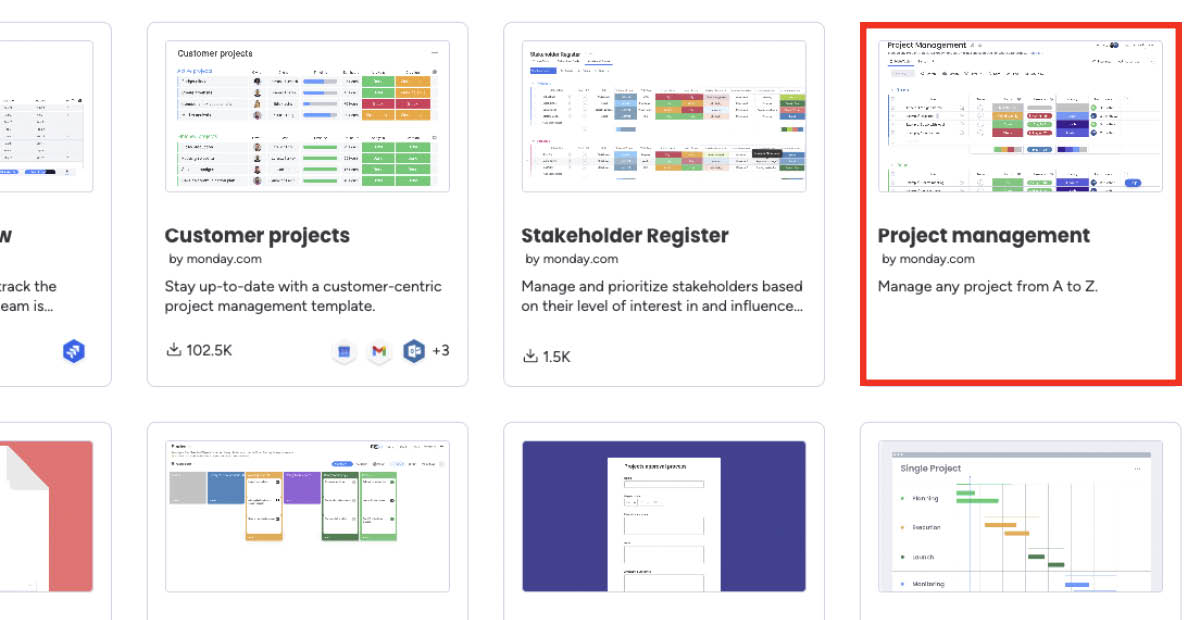
Task: Click the Google Calendar icon on Customer projects
Action: click(x=343, y=351)
